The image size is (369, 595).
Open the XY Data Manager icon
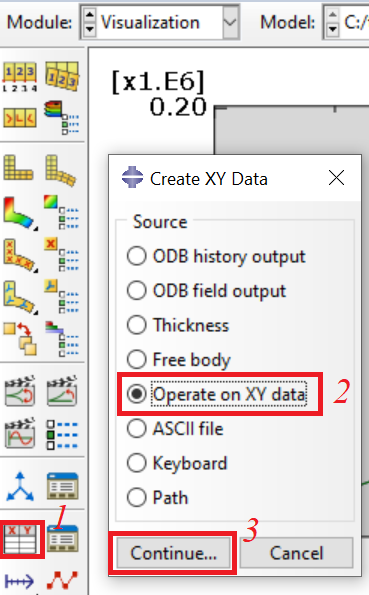[62, 538]
